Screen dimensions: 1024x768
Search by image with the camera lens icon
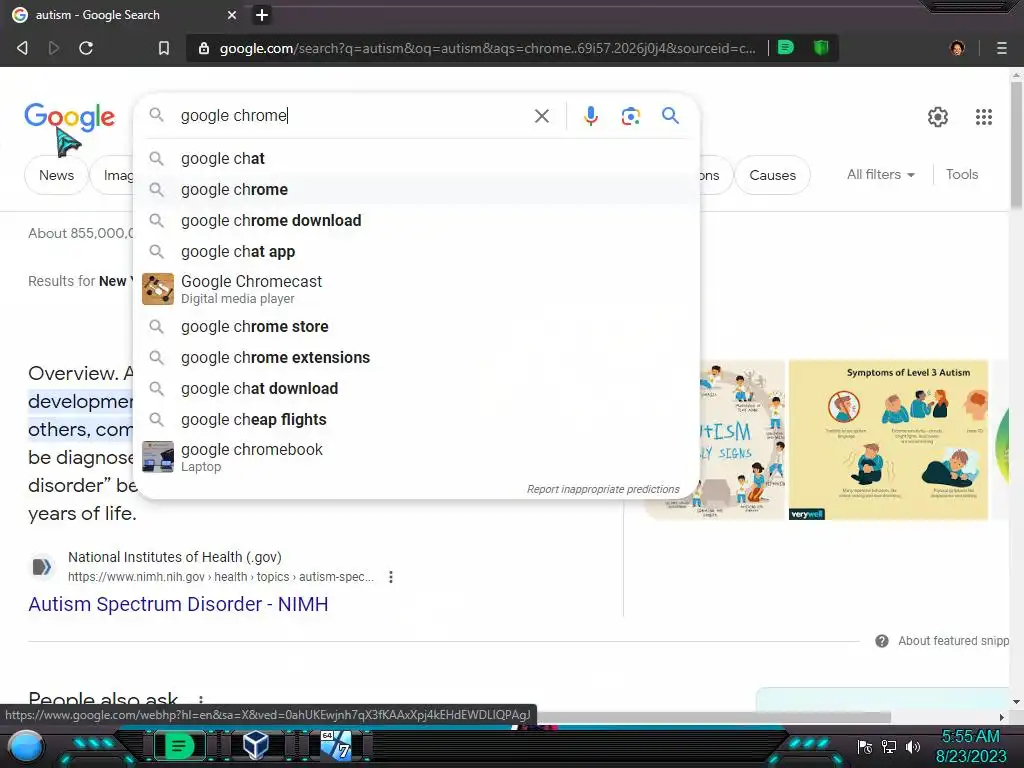pyautogui.click(x=630, y=116)
